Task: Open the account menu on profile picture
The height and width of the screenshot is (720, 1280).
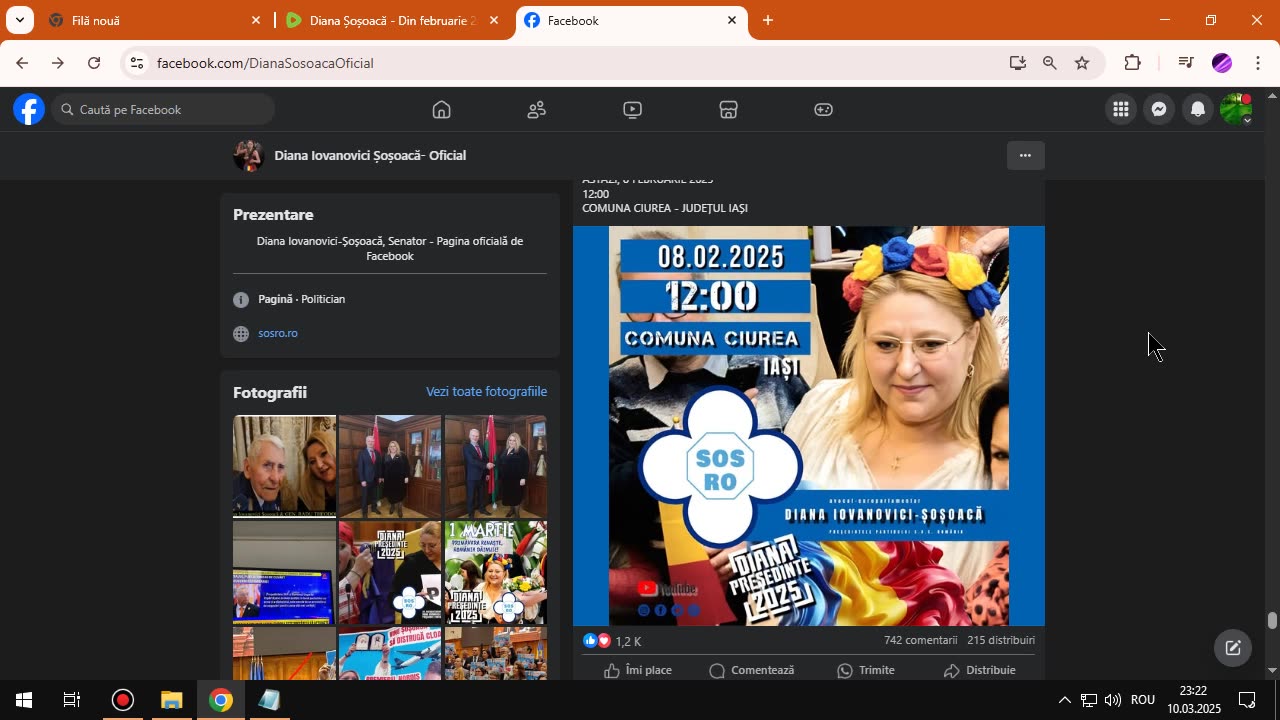Action: [1236, 109]
